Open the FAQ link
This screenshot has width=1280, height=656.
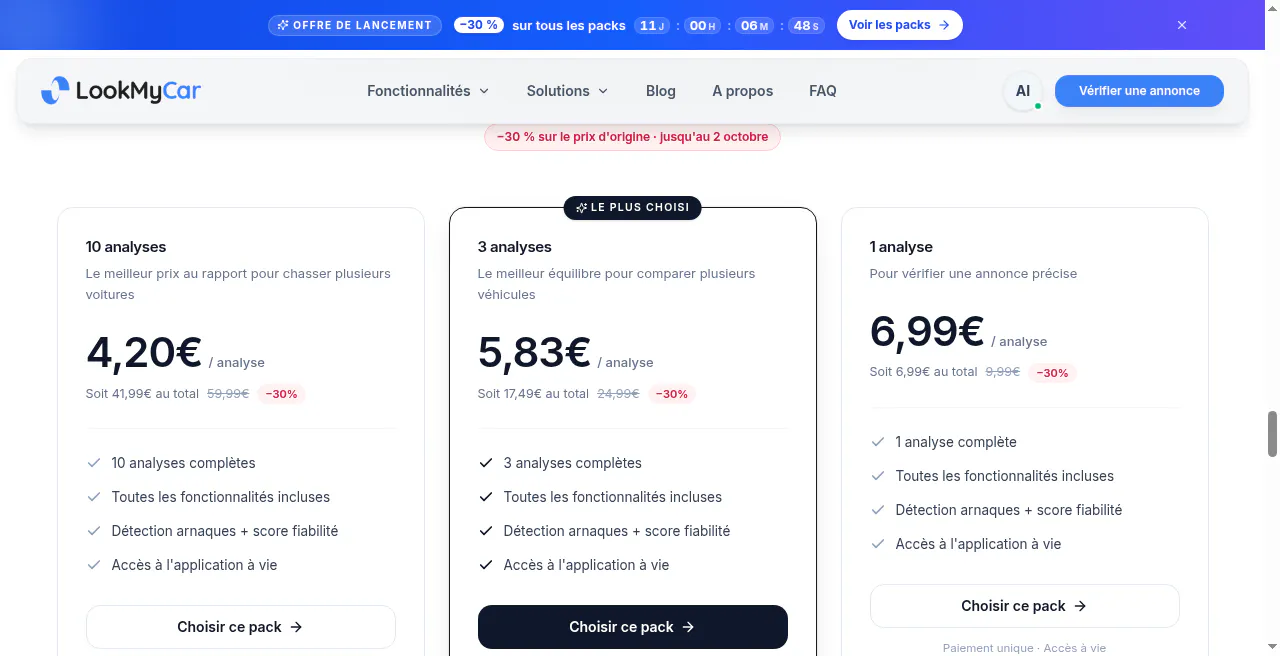[823, 91]
